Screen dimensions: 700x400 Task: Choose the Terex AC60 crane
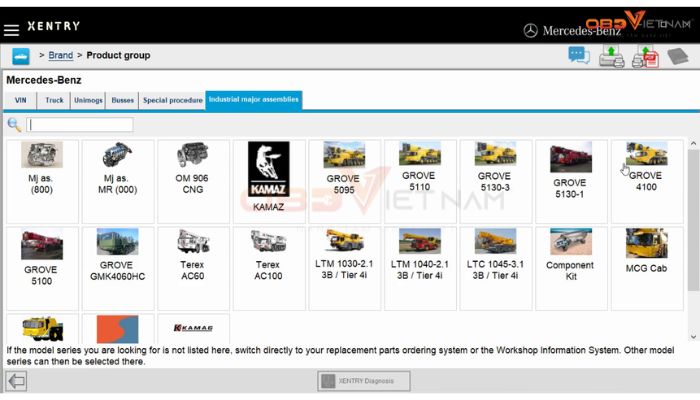[193, 268]
